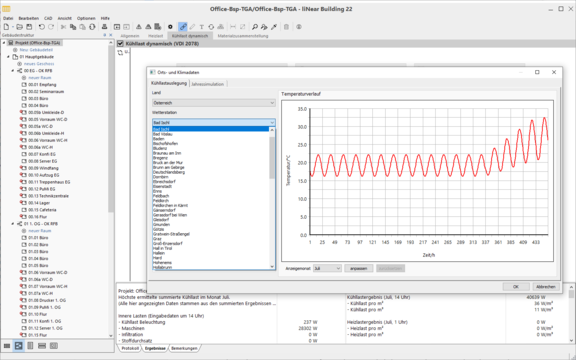Viewport: 576px width, 360px height.
Task: Open the Anzeigemonat dropdown showing Juli
Action: (327, 269)
